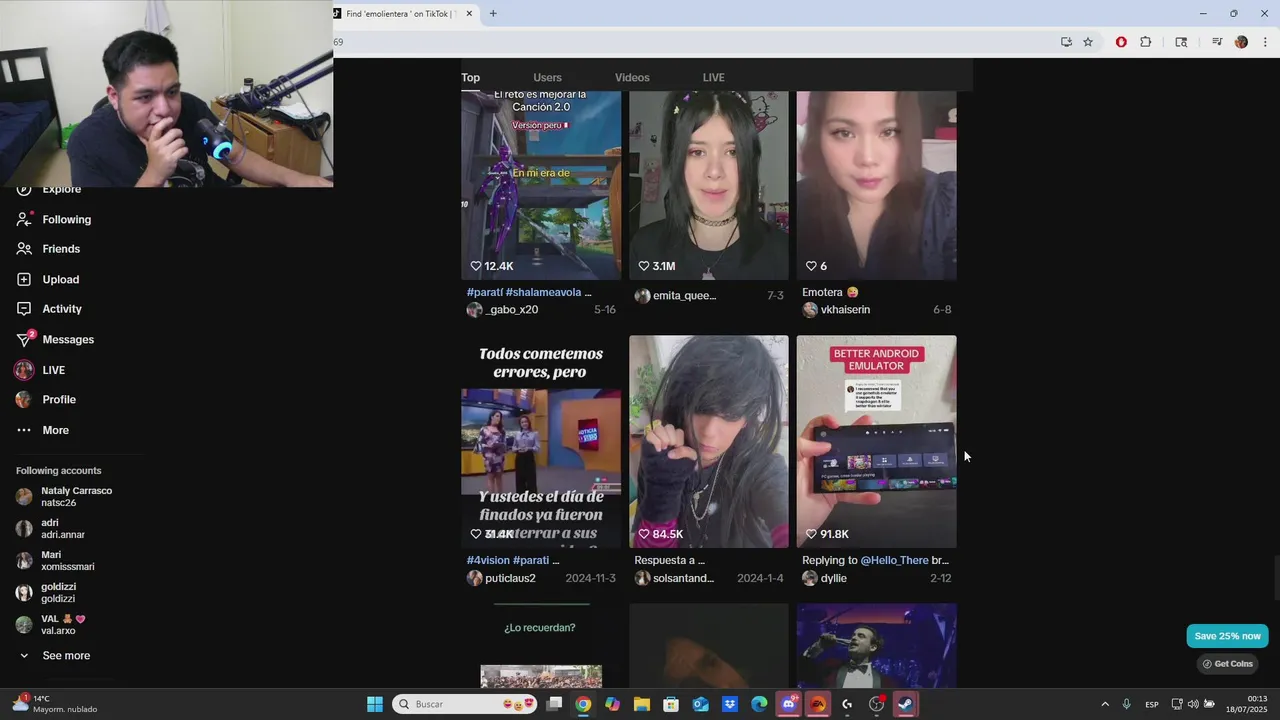Play the Emotera video with 6 likes
Viewport: 1280px width, 720px height.
tap(877, 185)
